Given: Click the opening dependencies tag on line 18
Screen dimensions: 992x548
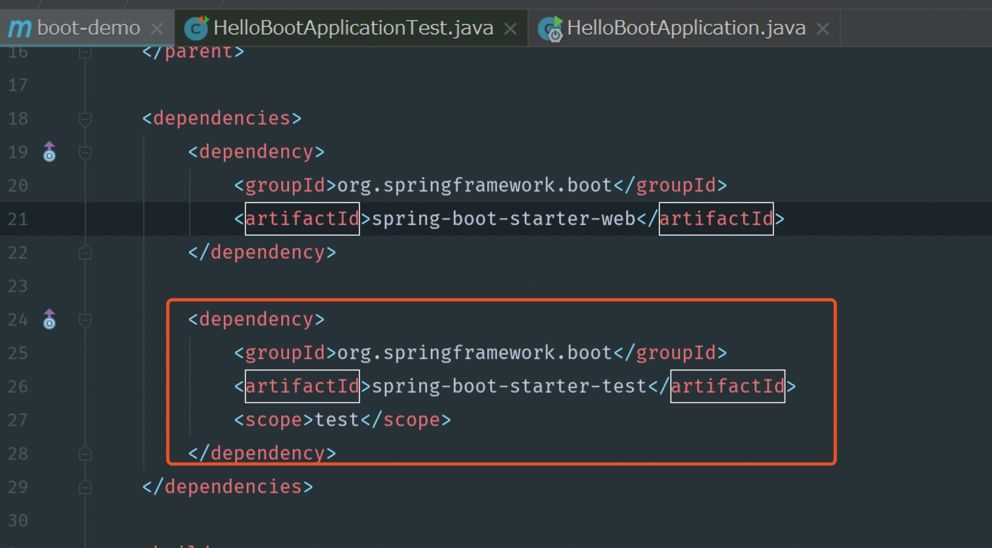Looking at the screenshot, I should point(221,118).
